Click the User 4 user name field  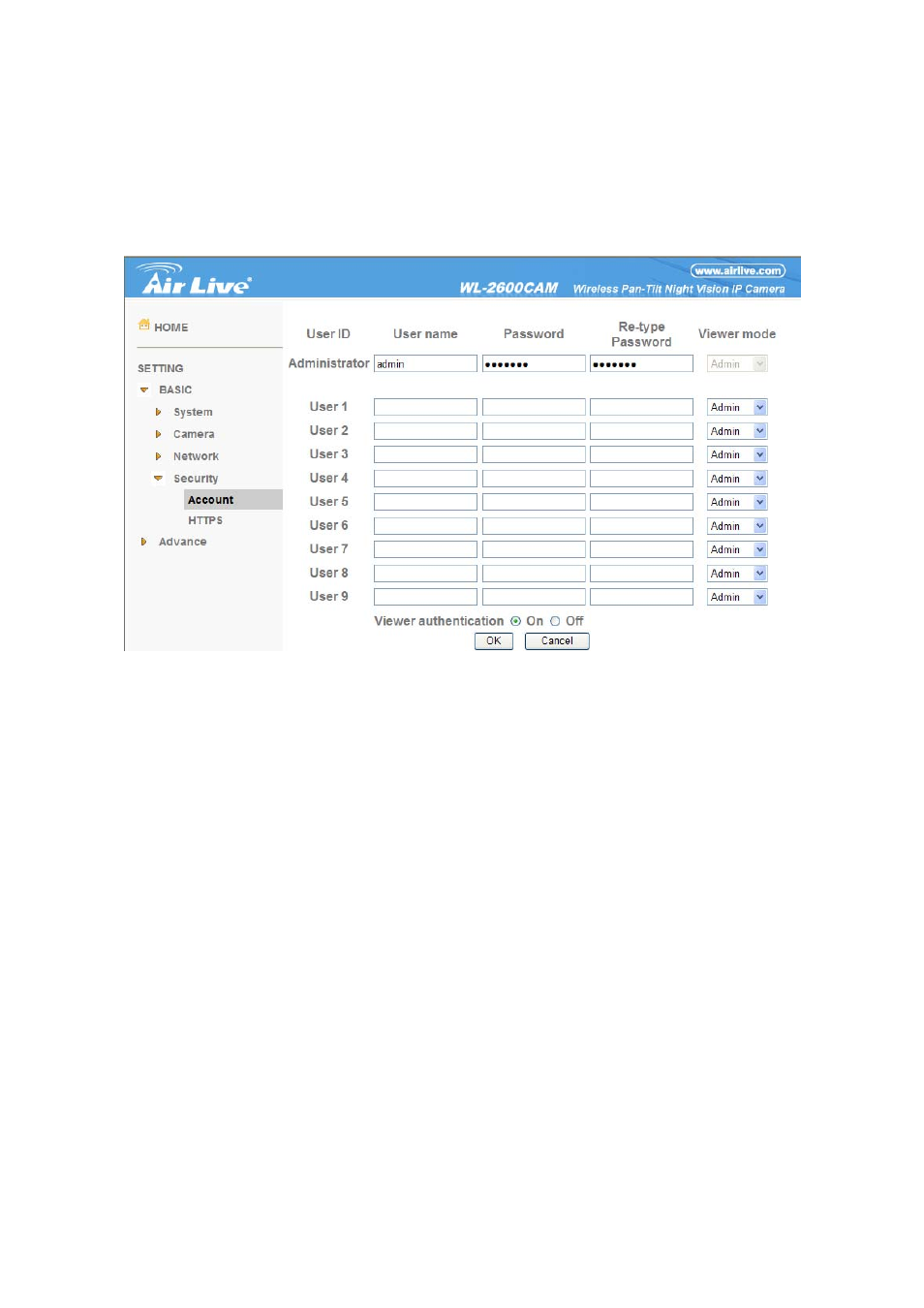click(425, 479)
